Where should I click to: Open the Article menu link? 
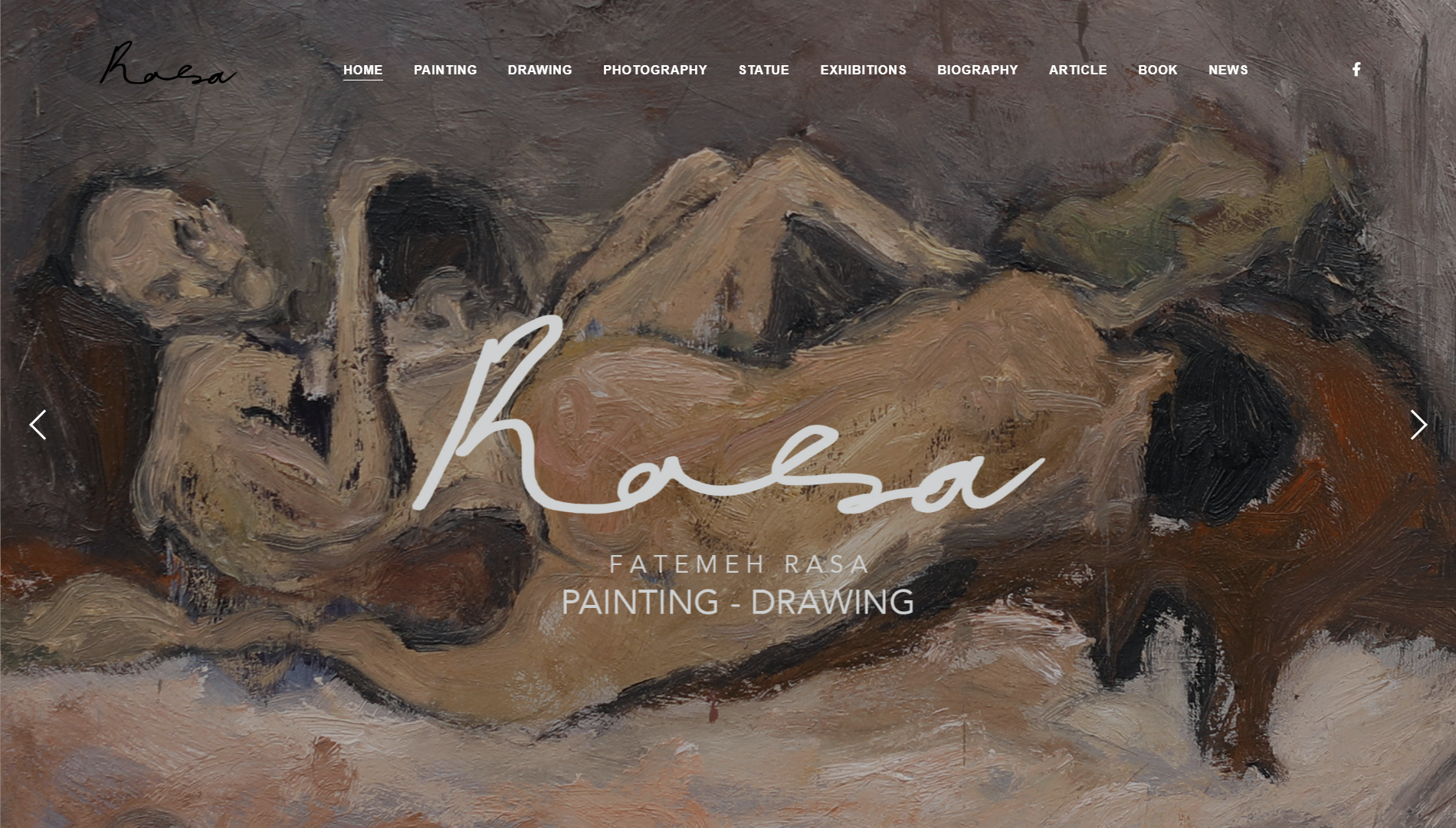click(1078, 70)
